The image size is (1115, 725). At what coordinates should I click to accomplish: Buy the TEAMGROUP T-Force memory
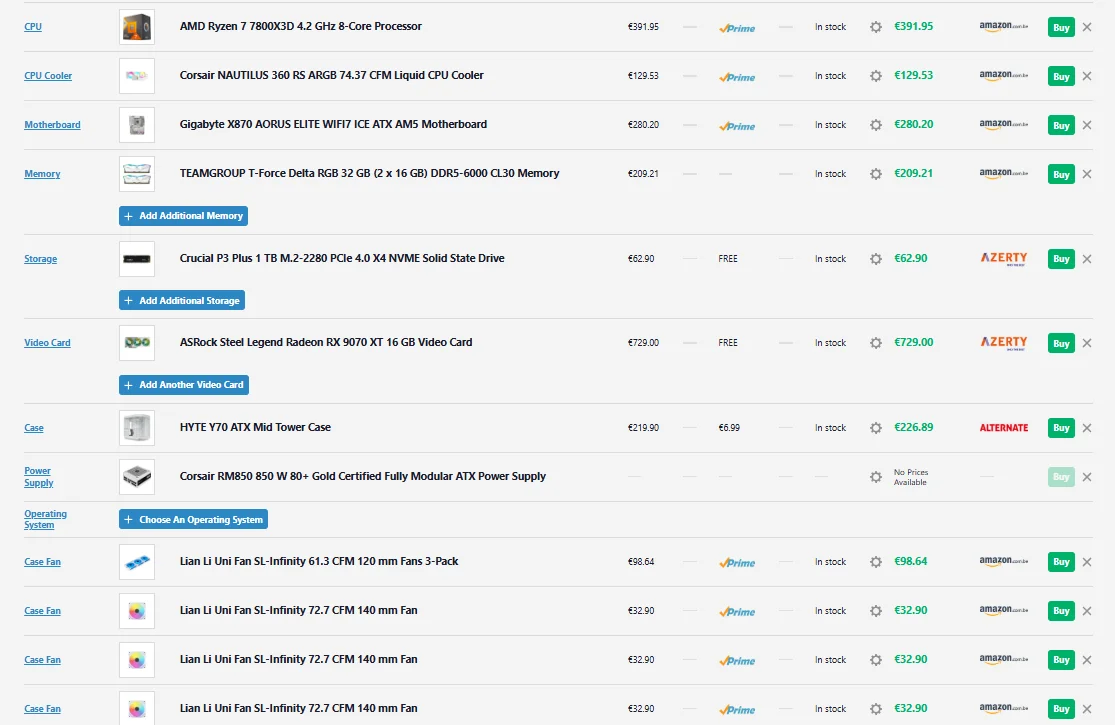pos(1061,174)
